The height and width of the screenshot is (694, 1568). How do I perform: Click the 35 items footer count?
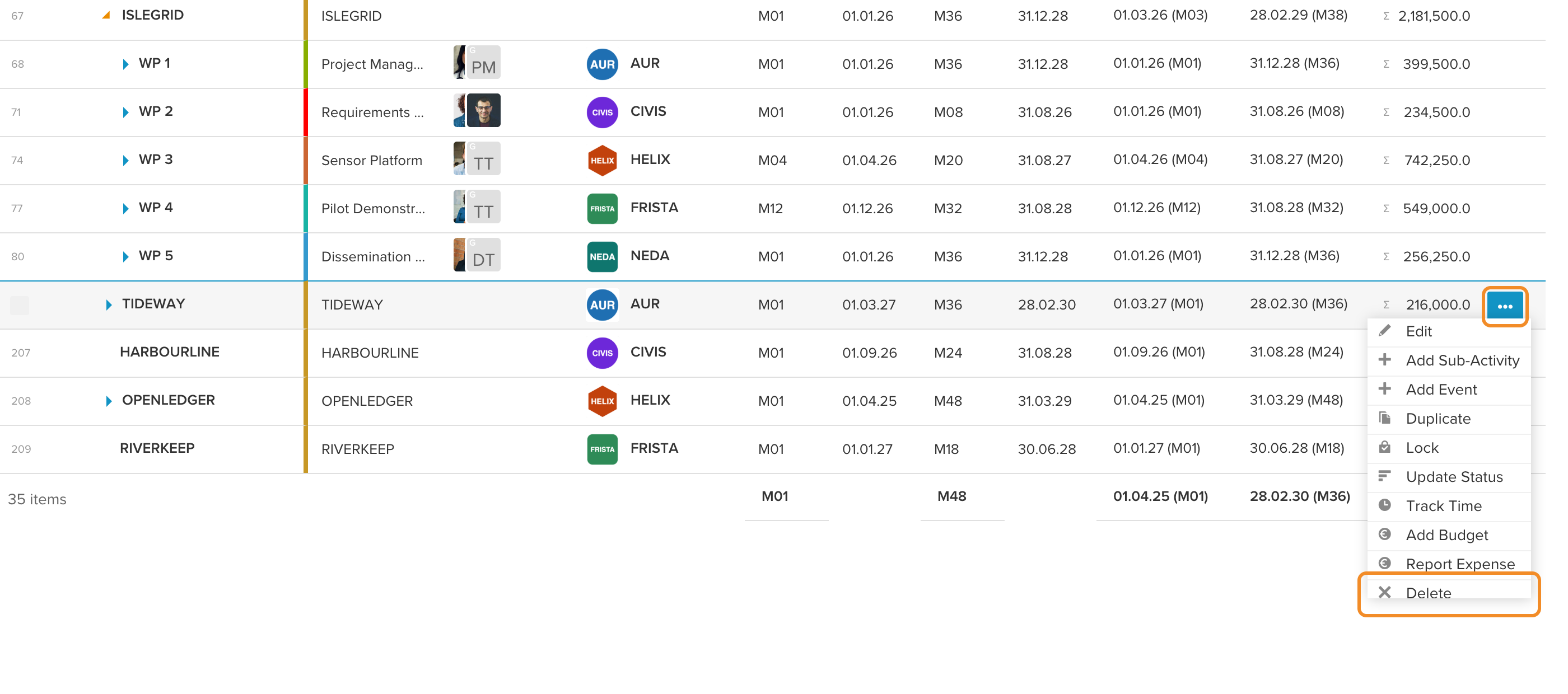coord(37,499)
